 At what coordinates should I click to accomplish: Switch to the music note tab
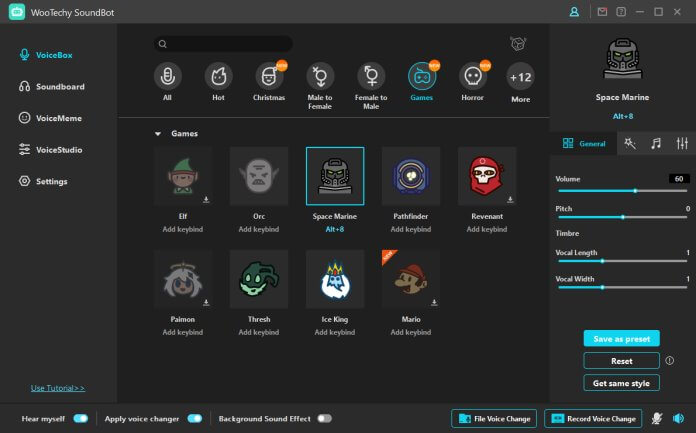click(x=656, y=143)
